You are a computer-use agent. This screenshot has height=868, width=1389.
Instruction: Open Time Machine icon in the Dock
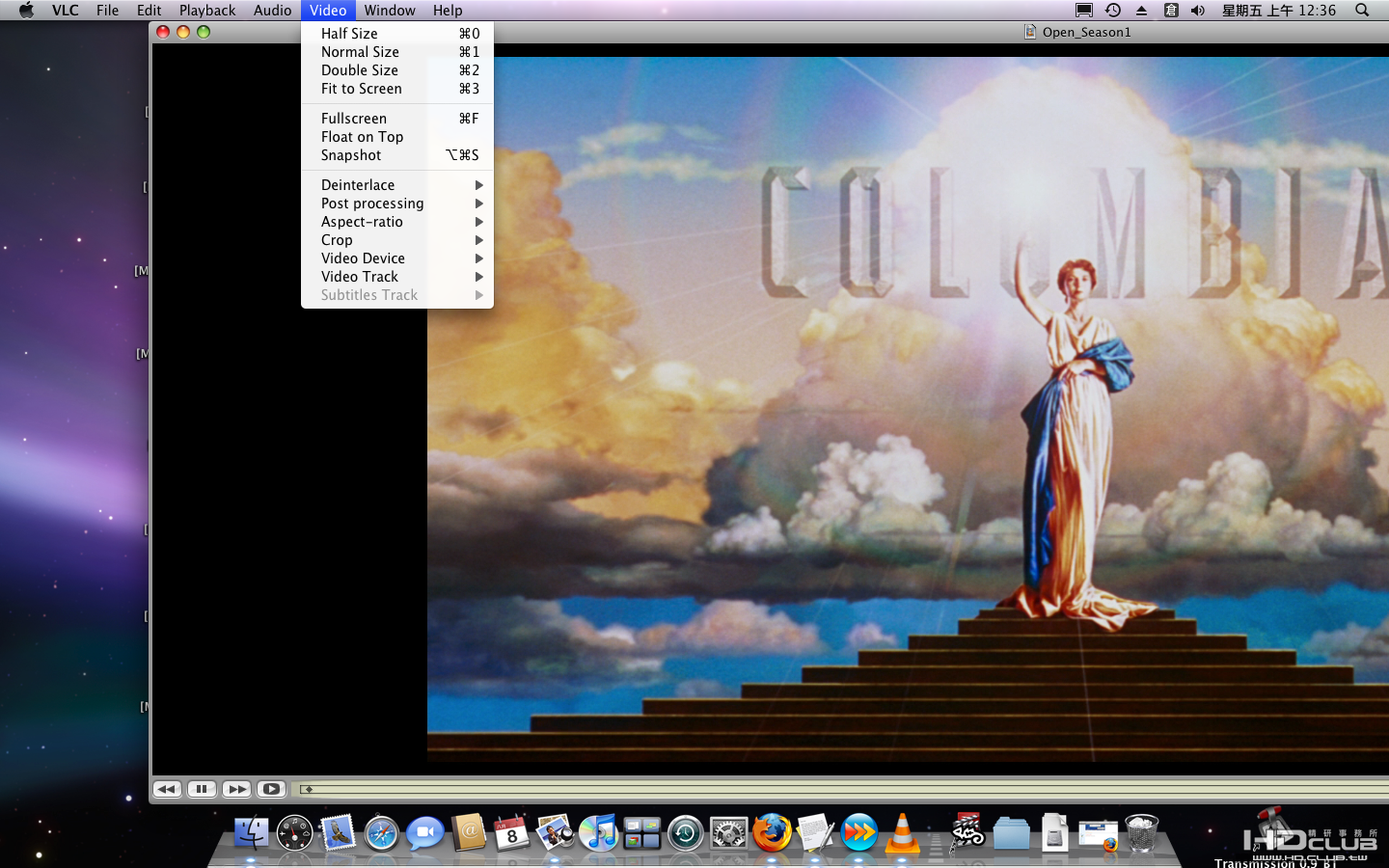pos(685,832)
